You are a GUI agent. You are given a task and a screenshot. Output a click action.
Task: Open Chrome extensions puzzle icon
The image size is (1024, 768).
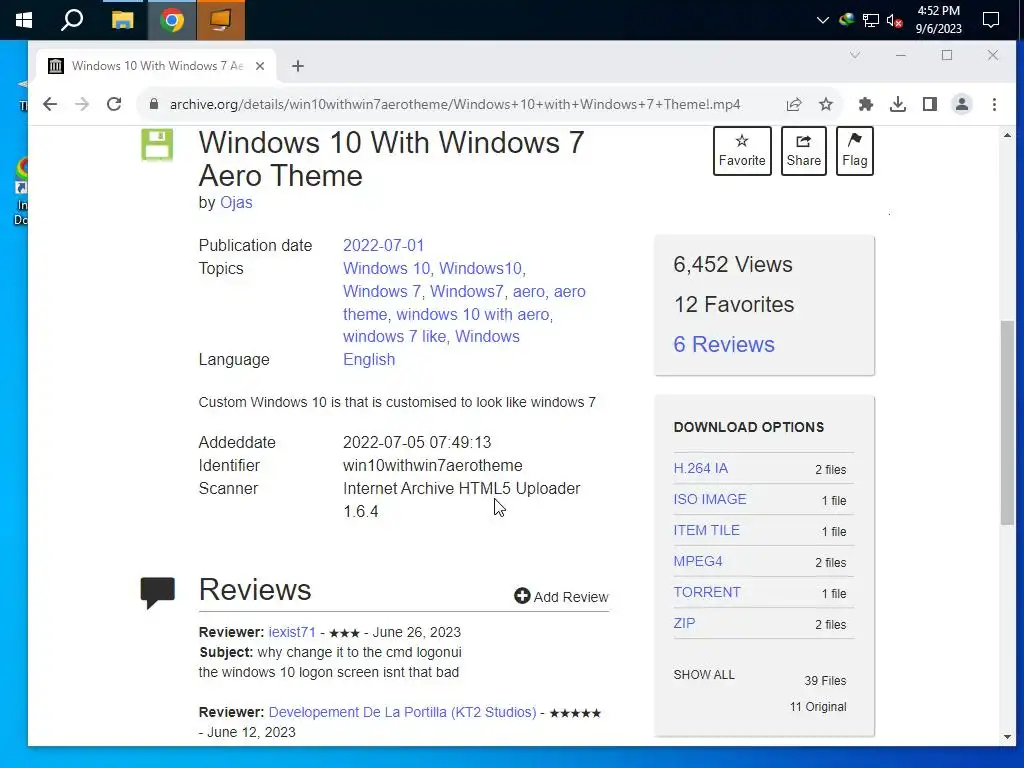tap(866, 104)
